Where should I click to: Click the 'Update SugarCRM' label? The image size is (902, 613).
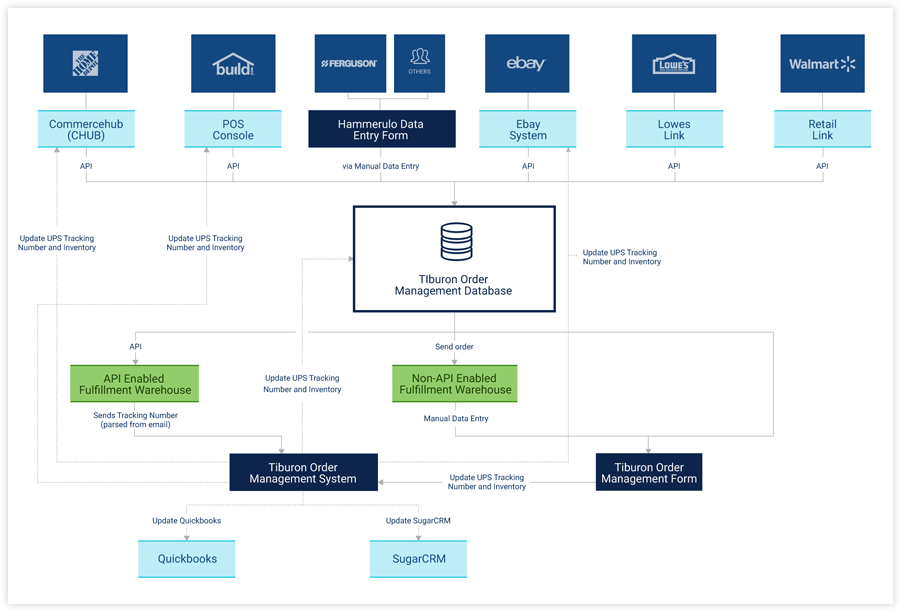[418, 521]
